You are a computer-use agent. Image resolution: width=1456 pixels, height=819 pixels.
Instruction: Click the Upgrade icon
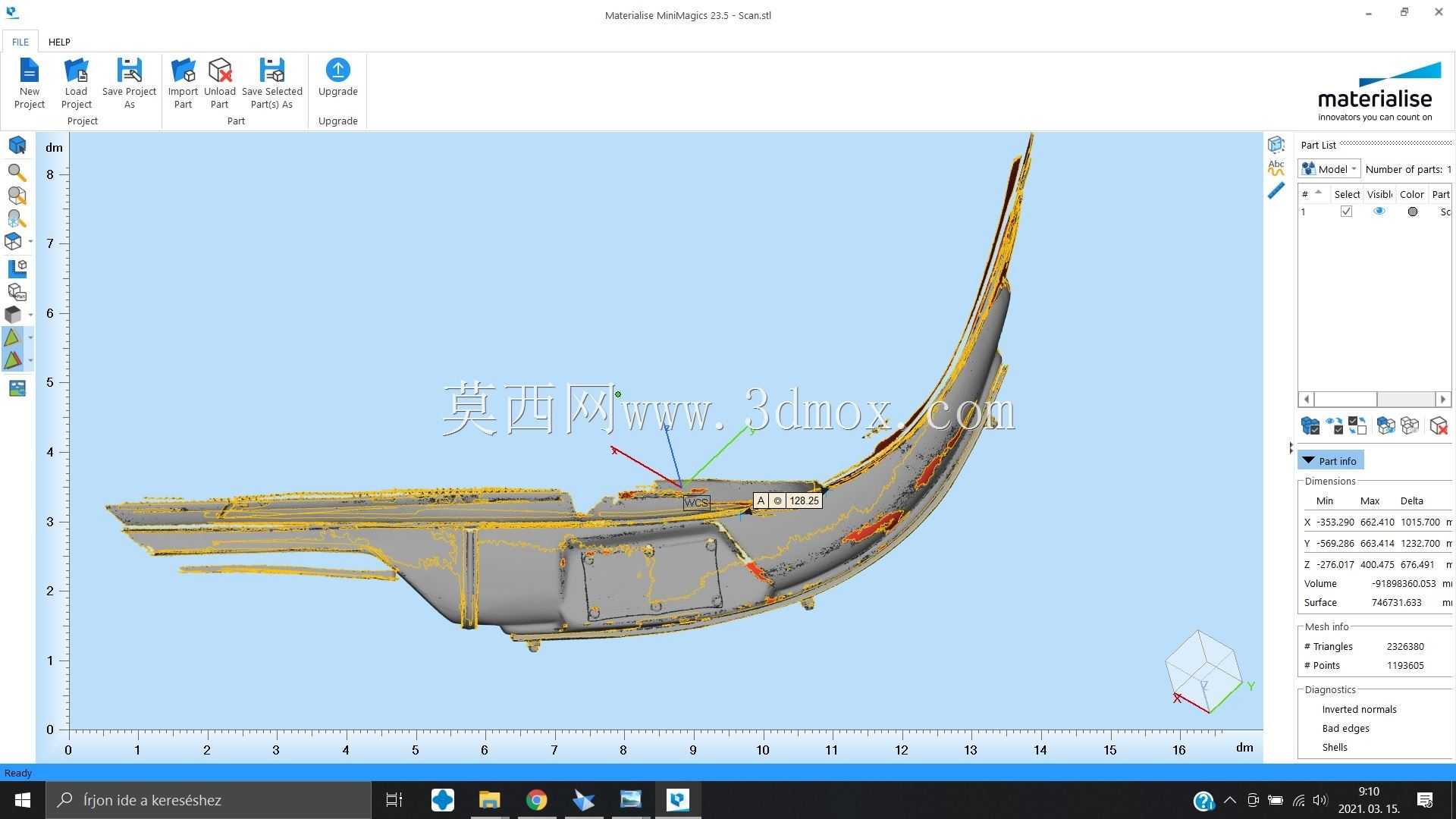point(337,70)
